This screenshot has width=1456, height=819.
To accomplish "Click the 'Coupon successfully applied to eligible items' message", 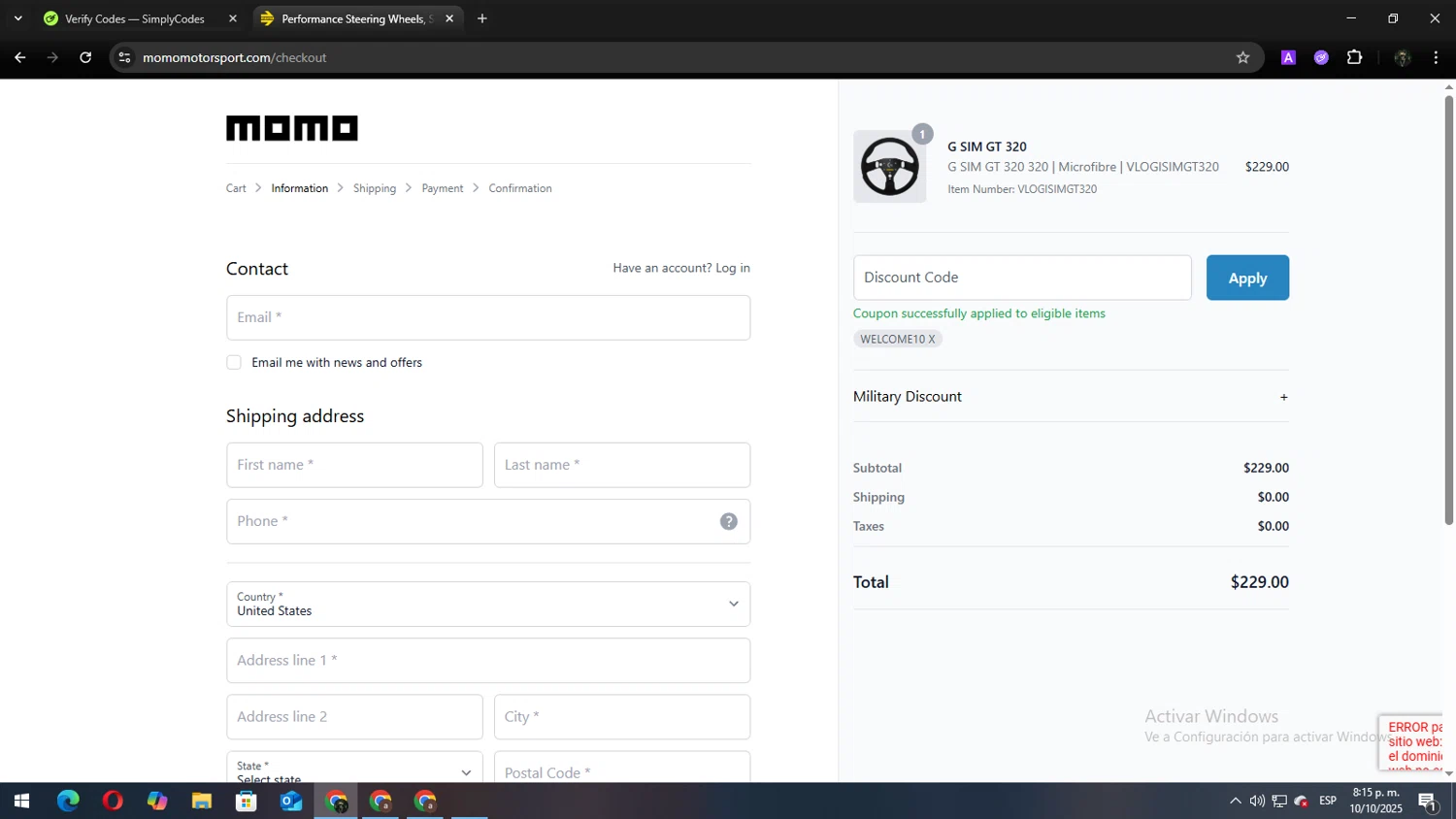I will (x=979, y=313).
